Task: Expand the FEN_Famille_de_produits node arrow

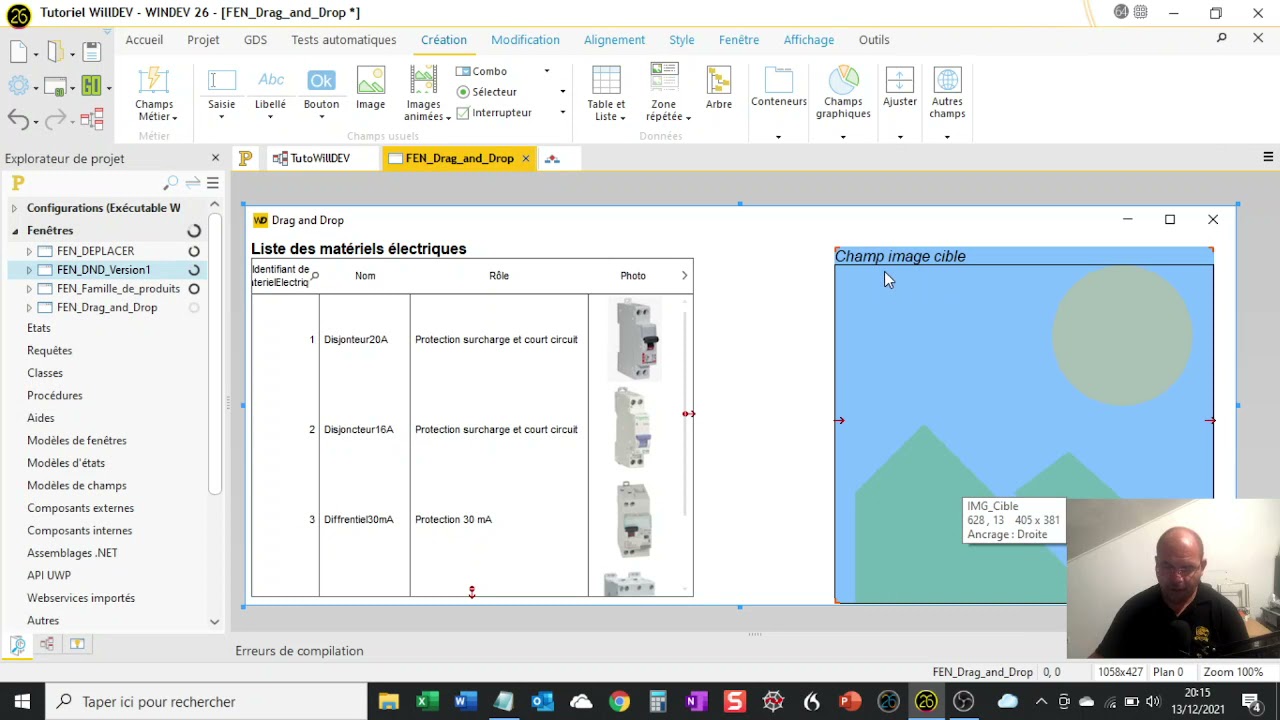Action: coord(29,289)
